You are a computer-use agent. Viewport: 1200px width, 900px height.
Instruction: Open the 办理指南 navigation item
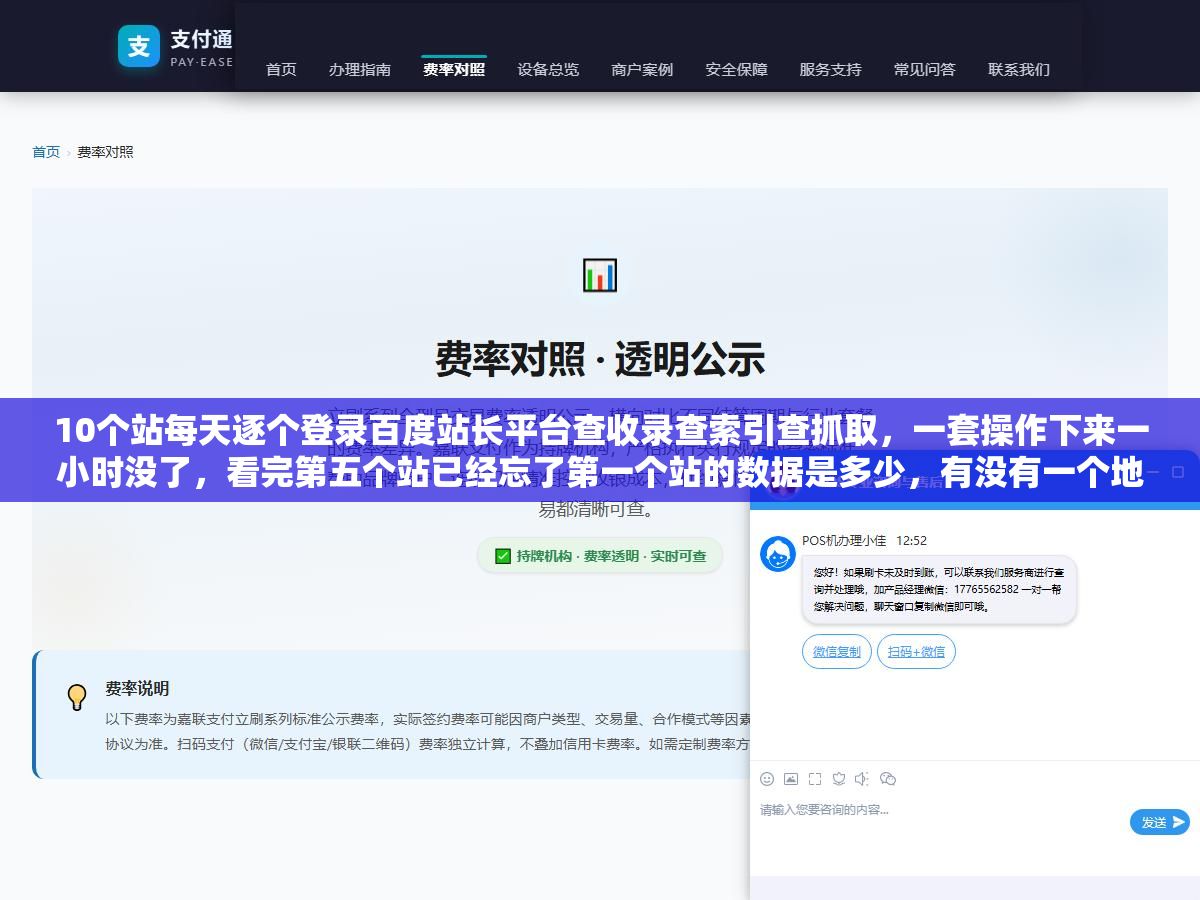[360, 69]
